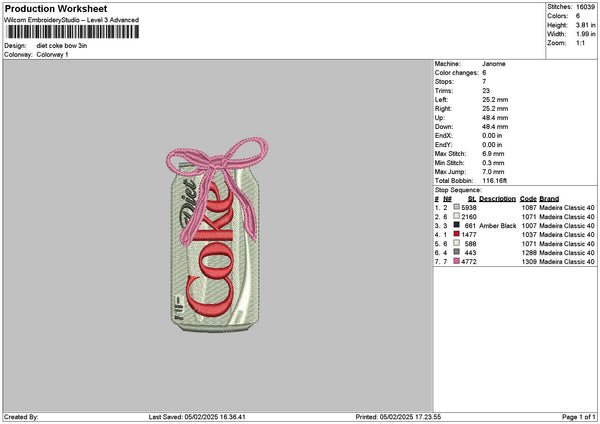
Task: Click the Max Jump value '7.0 mm'
Action: pyautogui.click(x=493, y=172)
